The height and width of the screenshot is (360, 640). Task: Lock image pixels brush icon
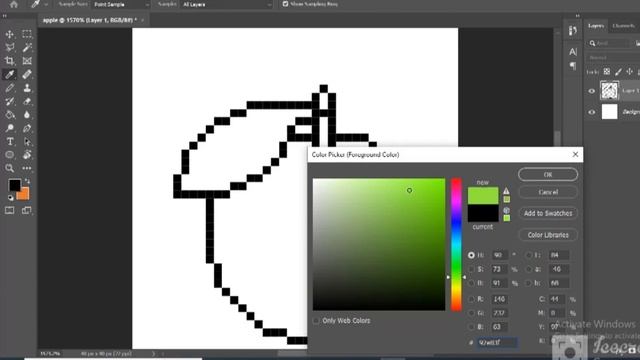coord(618,72)
